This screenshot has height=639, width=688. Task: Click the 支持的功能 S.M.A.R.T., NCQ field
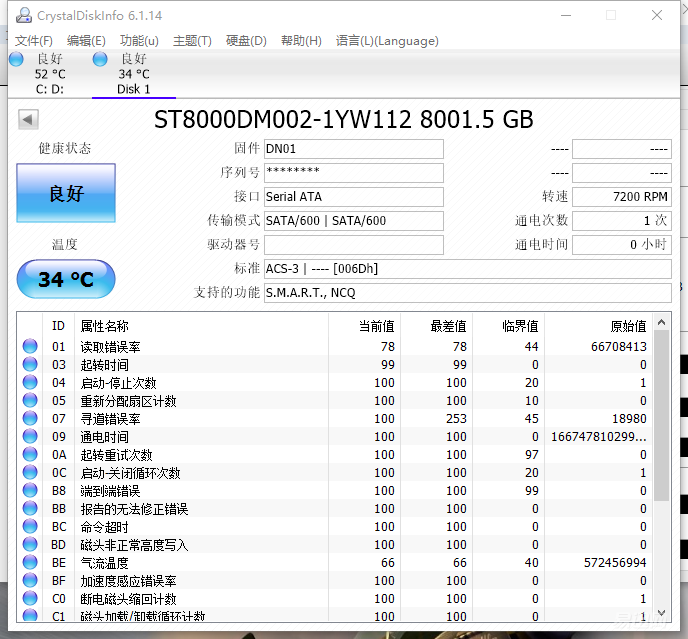468,293
